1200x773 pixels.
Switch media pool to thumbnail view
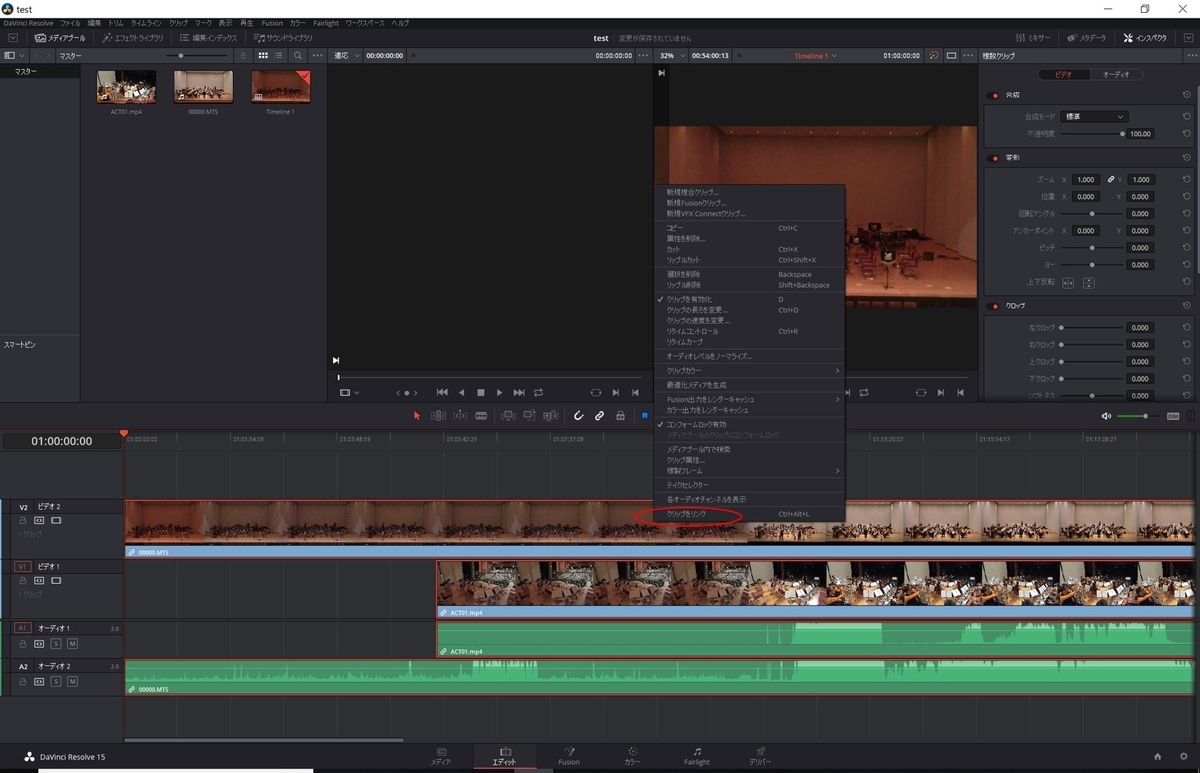click(263, 56)
